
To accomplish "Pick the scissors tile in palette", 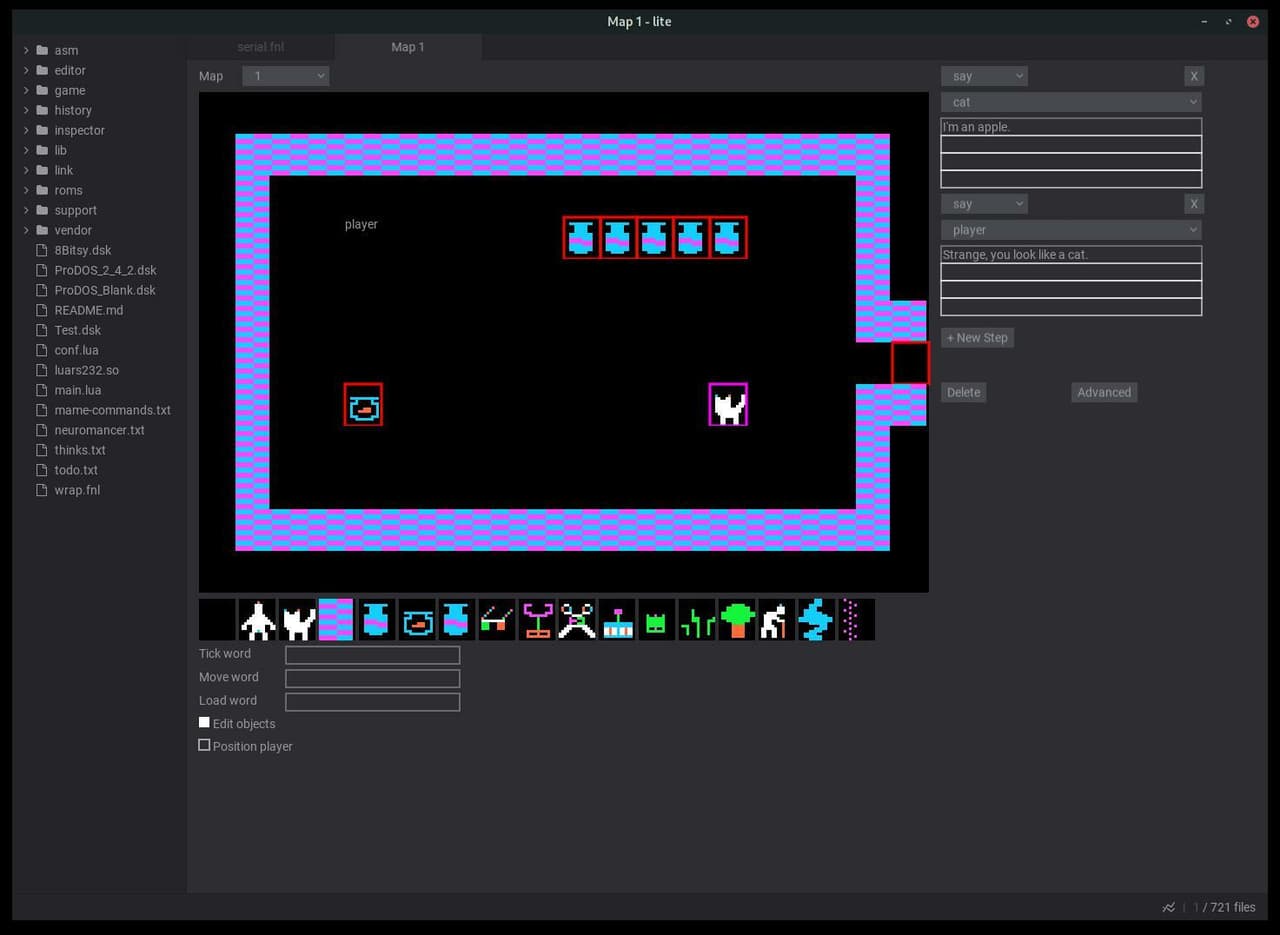I will click(577, 620).
